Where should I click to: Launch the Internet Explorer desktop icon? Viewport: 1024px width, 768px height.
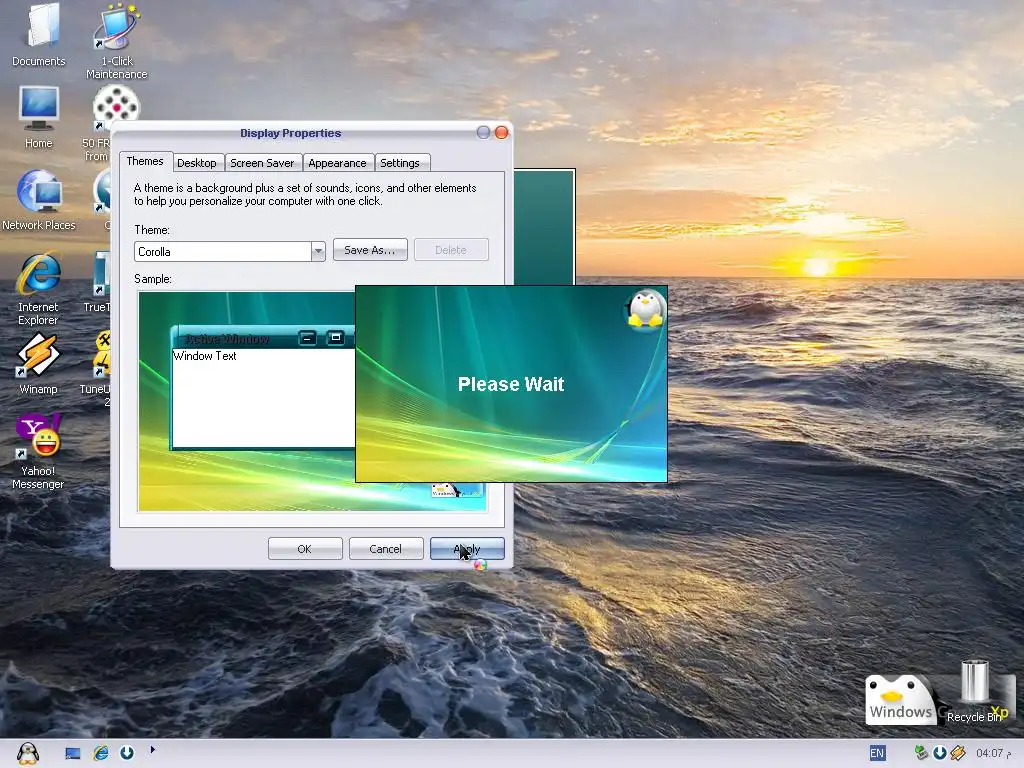(39, 288)
